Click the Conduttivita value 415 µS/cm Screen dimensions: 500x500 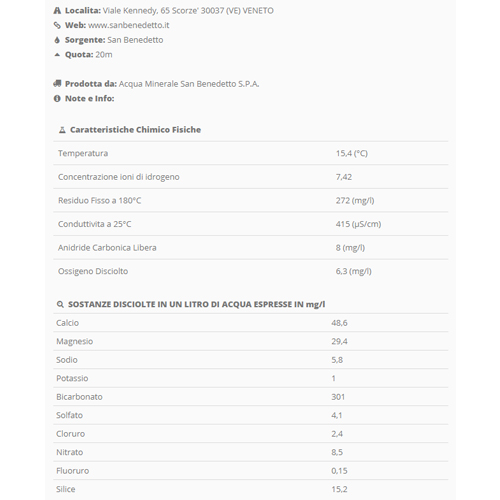[358, 224]
